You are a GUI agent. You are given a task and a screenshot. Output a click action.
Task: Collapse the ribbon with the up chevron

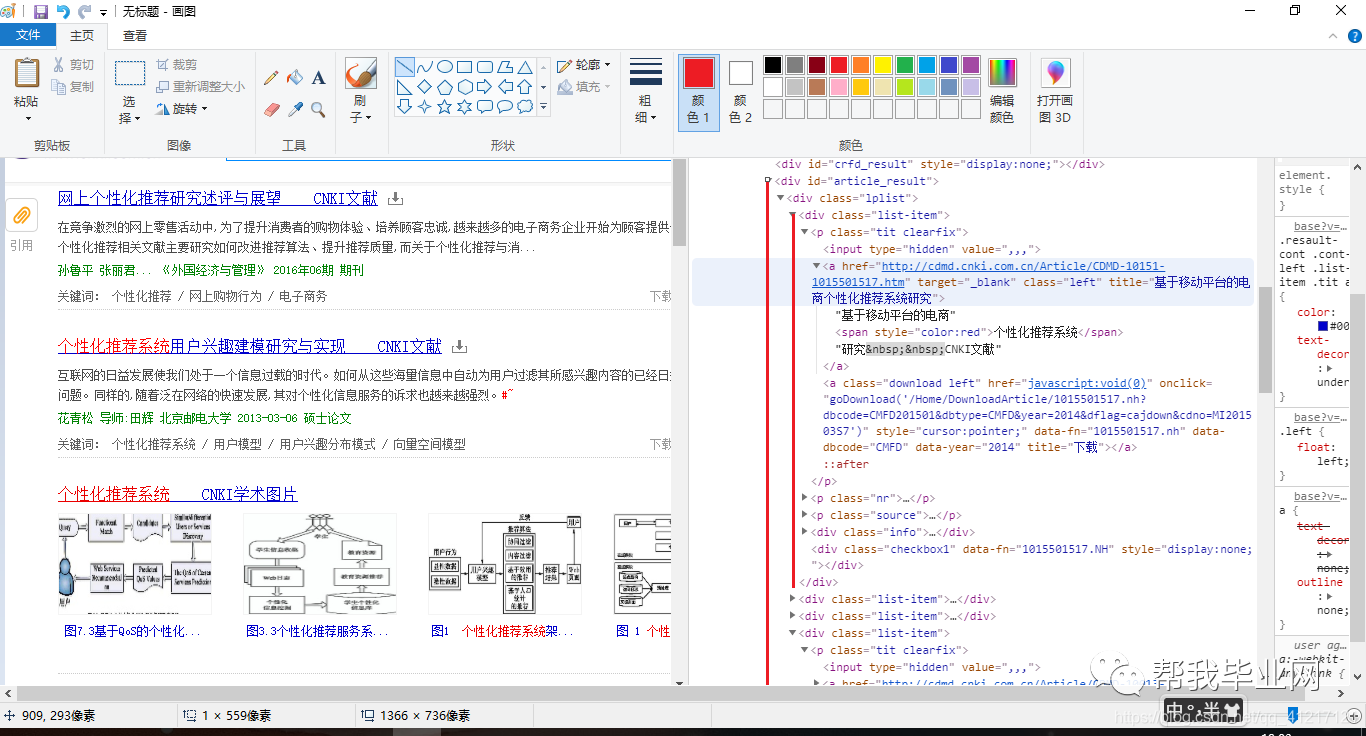coord(1332,35)
